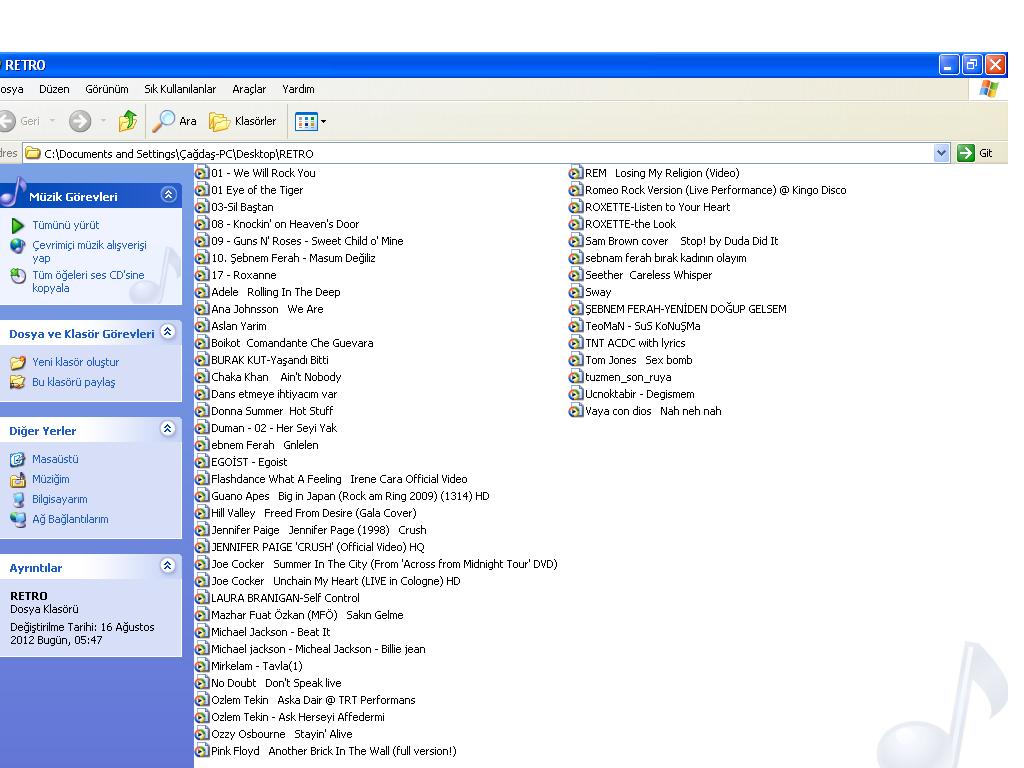Screen dimensions: 1024x768
Task: Click the Up folder toolbar icon
Action: tap(128, 121)
